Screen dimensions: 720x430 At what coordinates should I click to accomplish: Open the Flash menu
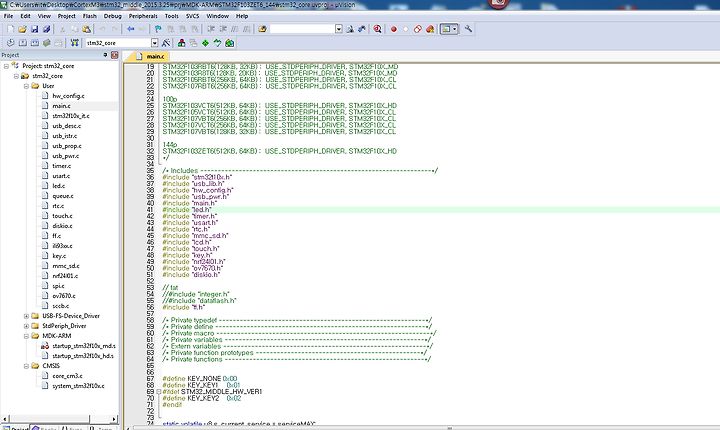(90, 16)
